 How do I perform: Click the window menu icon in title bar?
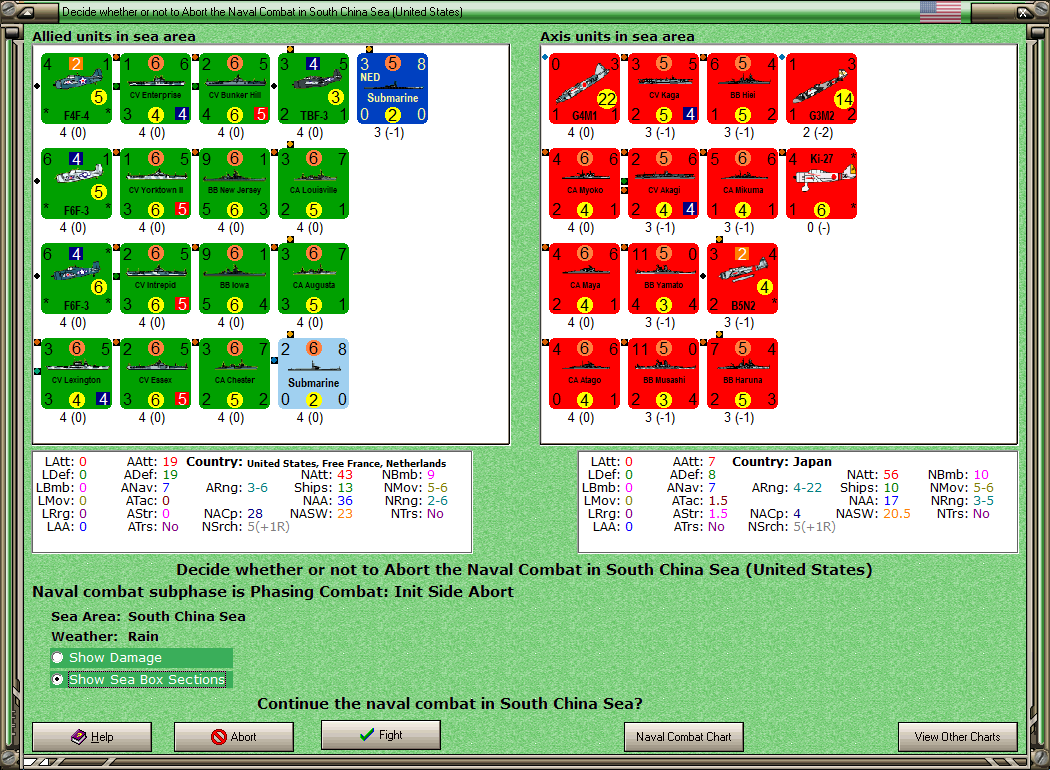pyautogui.click(x=25, y=11)
